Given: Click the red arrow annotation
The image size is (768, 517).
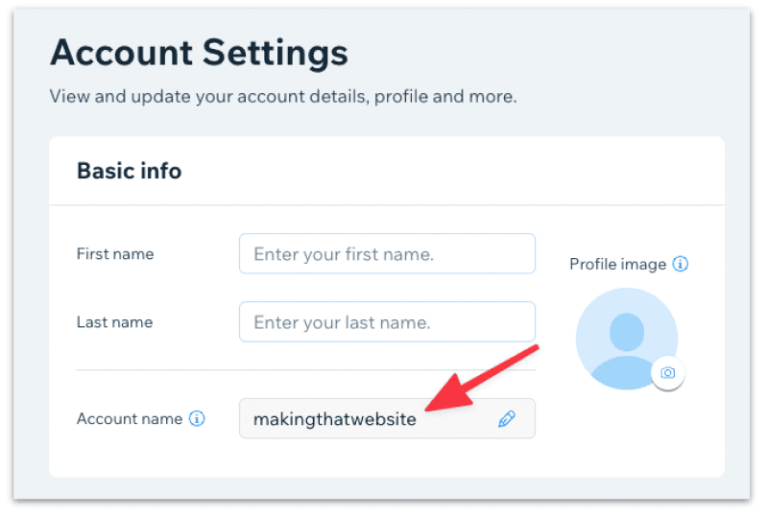Looking at the screenshot, I should click(480, 378).
